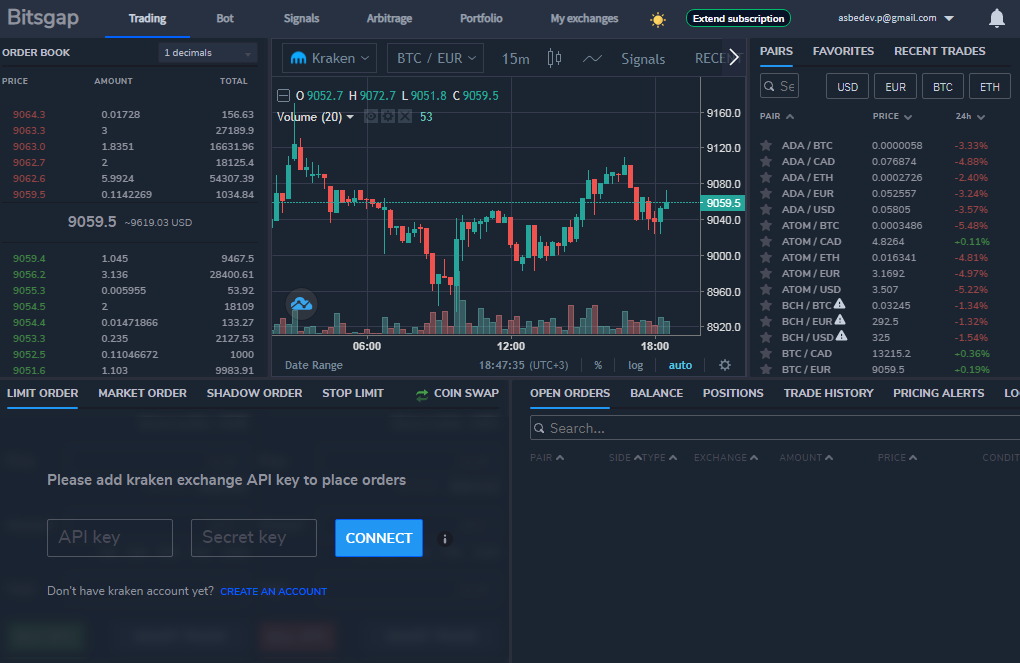This screenshot has height=663, width=1020.
Task: Open Volume indicator settings gear
Action: pos(388,116)
